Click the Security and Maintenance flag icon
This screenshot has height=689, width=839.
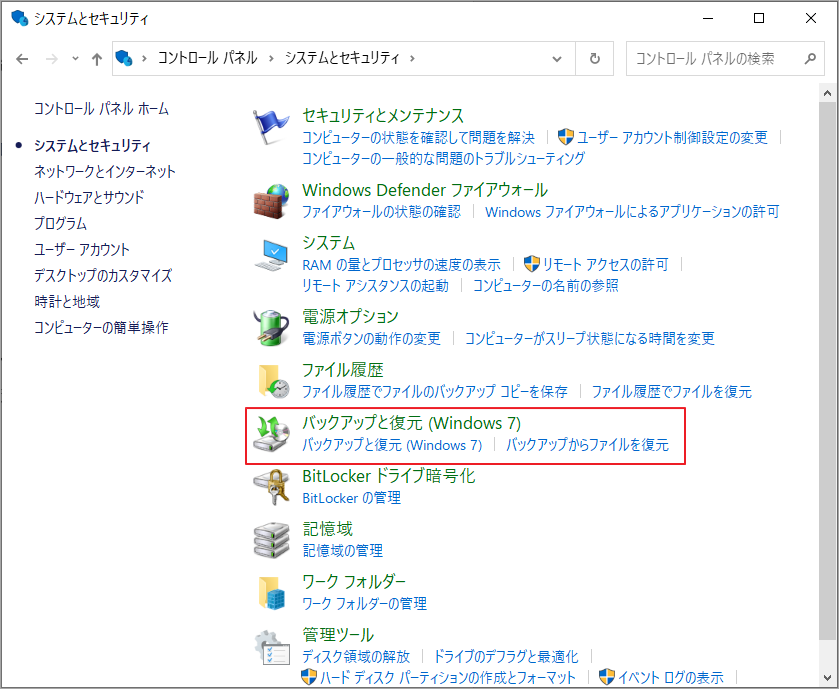tap(271, 127)
